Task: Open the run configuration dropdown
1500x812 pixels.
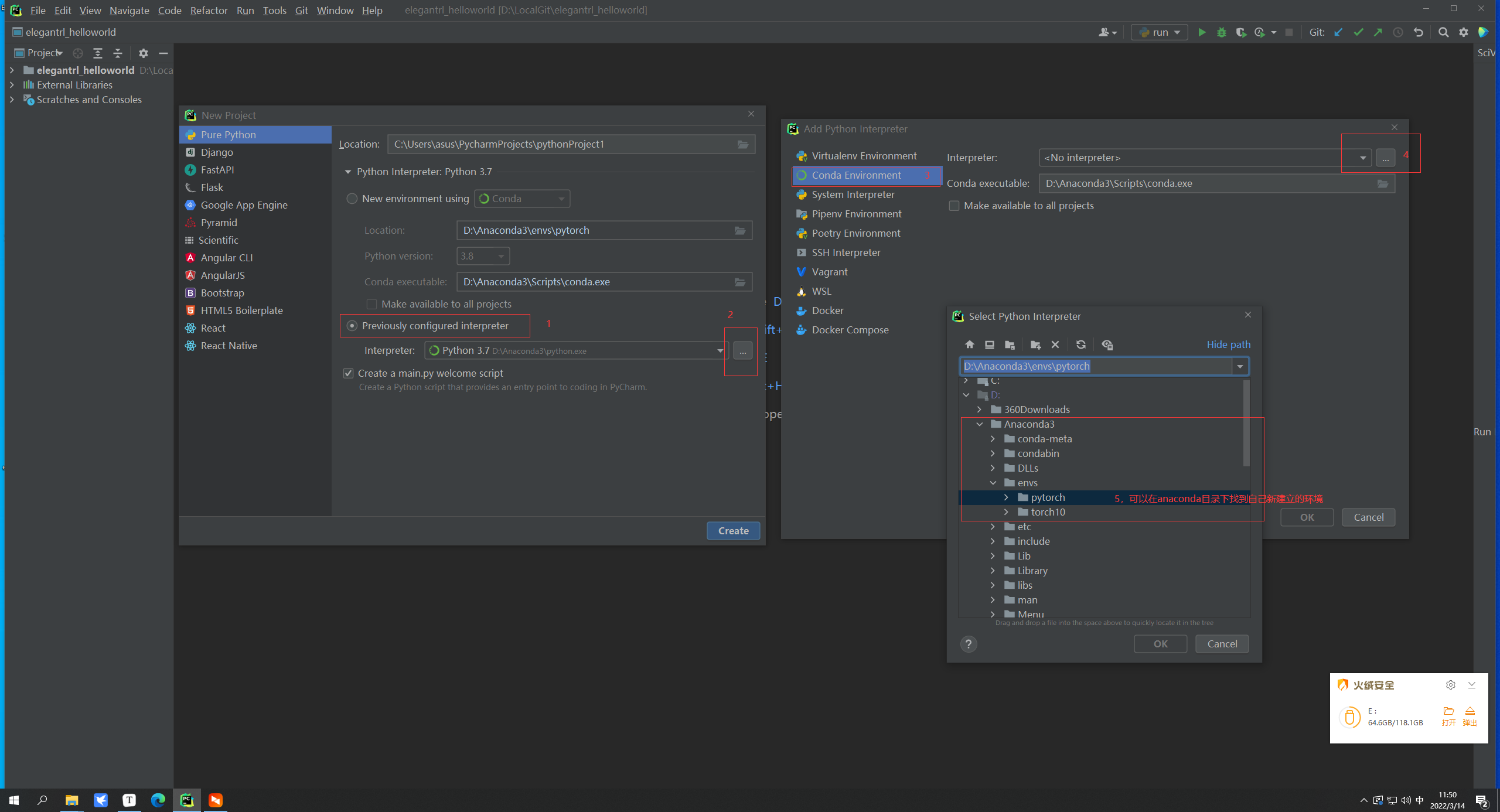Action: [1159, 32]
